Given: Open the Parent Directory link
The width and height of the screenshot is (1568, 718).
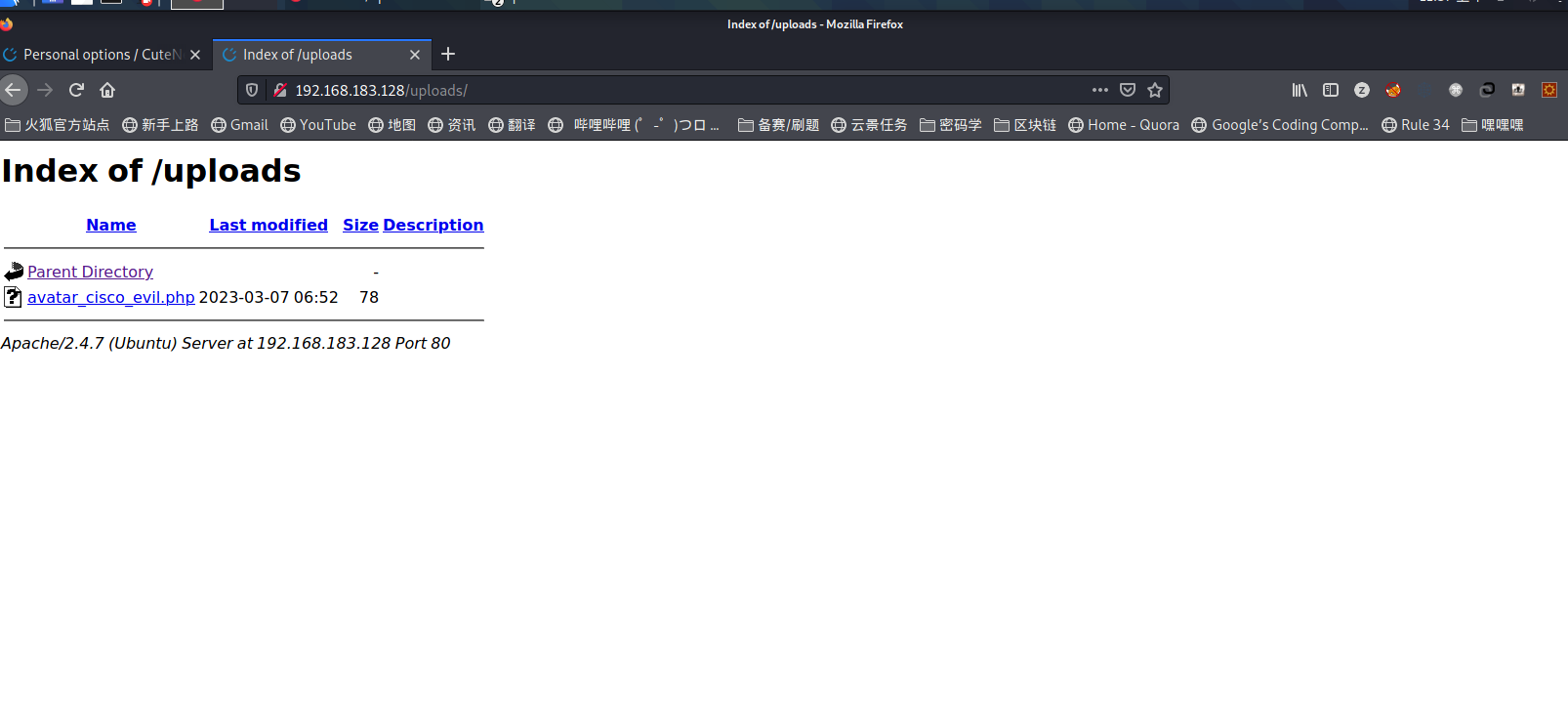Looking at the screenshot, I should (90, 272).
